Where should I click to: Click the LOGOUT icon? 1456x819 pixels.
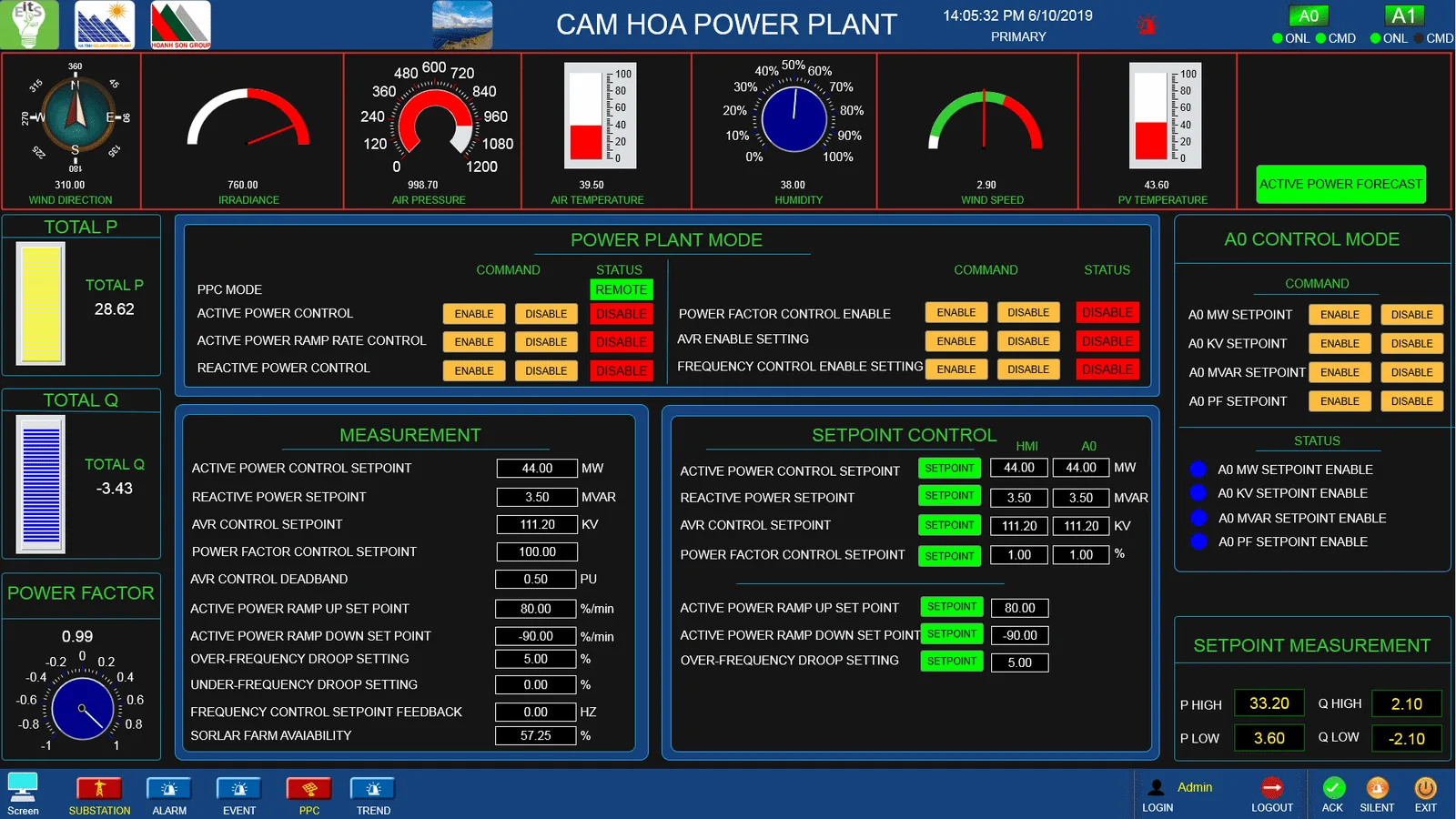click(1272, 787)
